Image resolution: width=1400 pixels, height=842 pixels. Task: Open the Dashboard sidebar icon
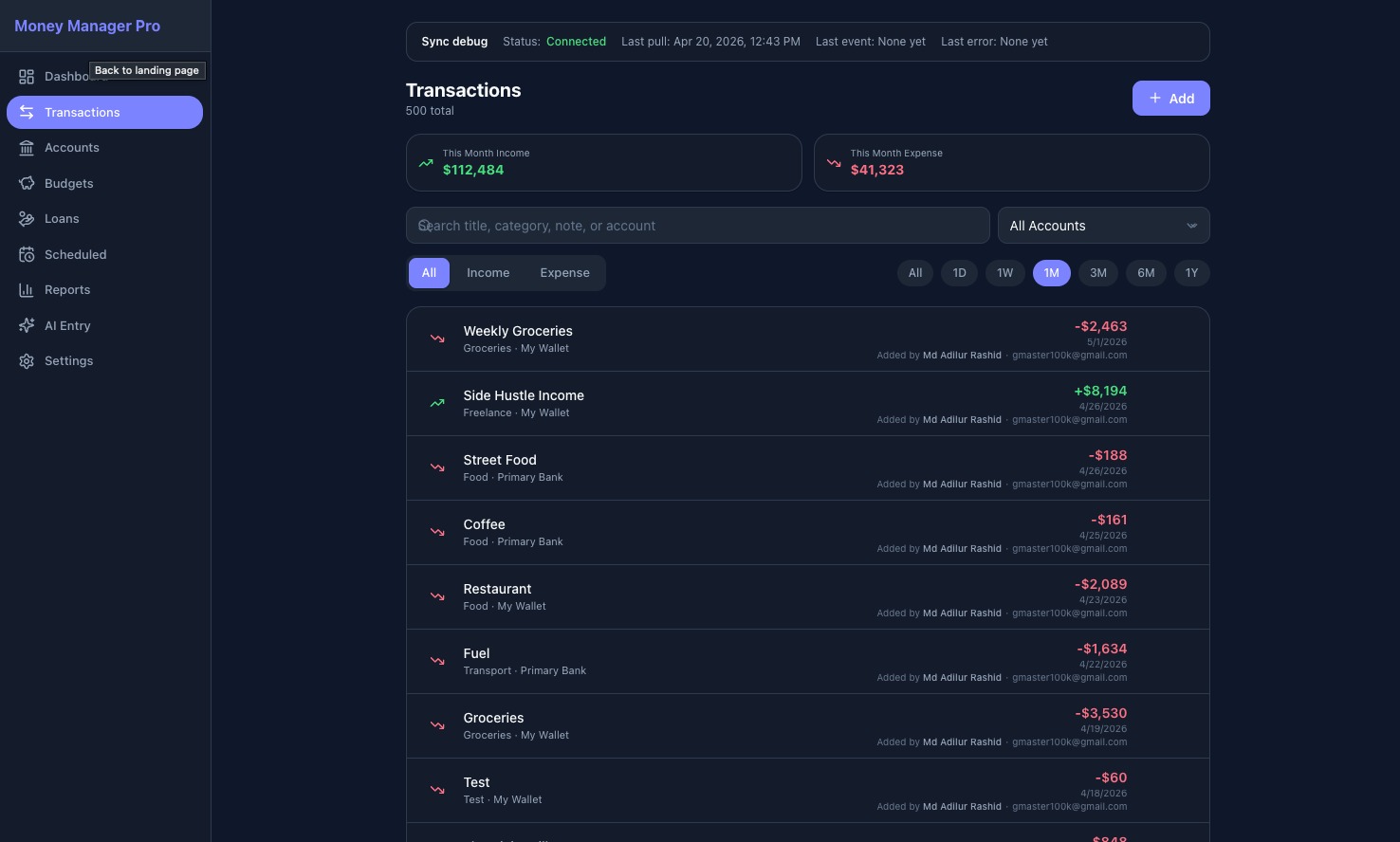click(x=27, y=76)
